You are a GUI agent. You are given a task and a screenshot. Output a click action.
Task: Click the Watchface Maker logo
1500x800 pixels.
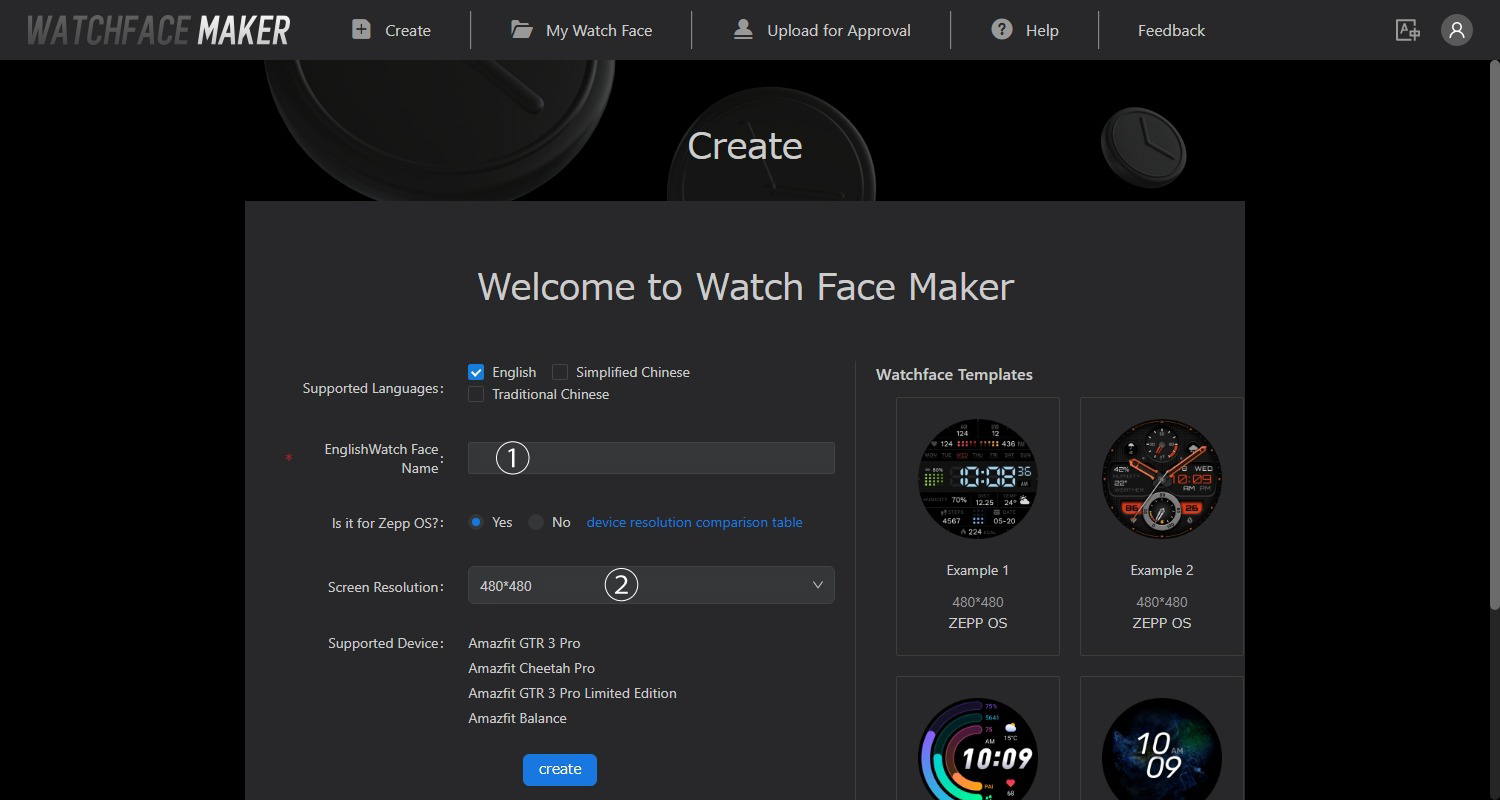click(x=158, y=30)
